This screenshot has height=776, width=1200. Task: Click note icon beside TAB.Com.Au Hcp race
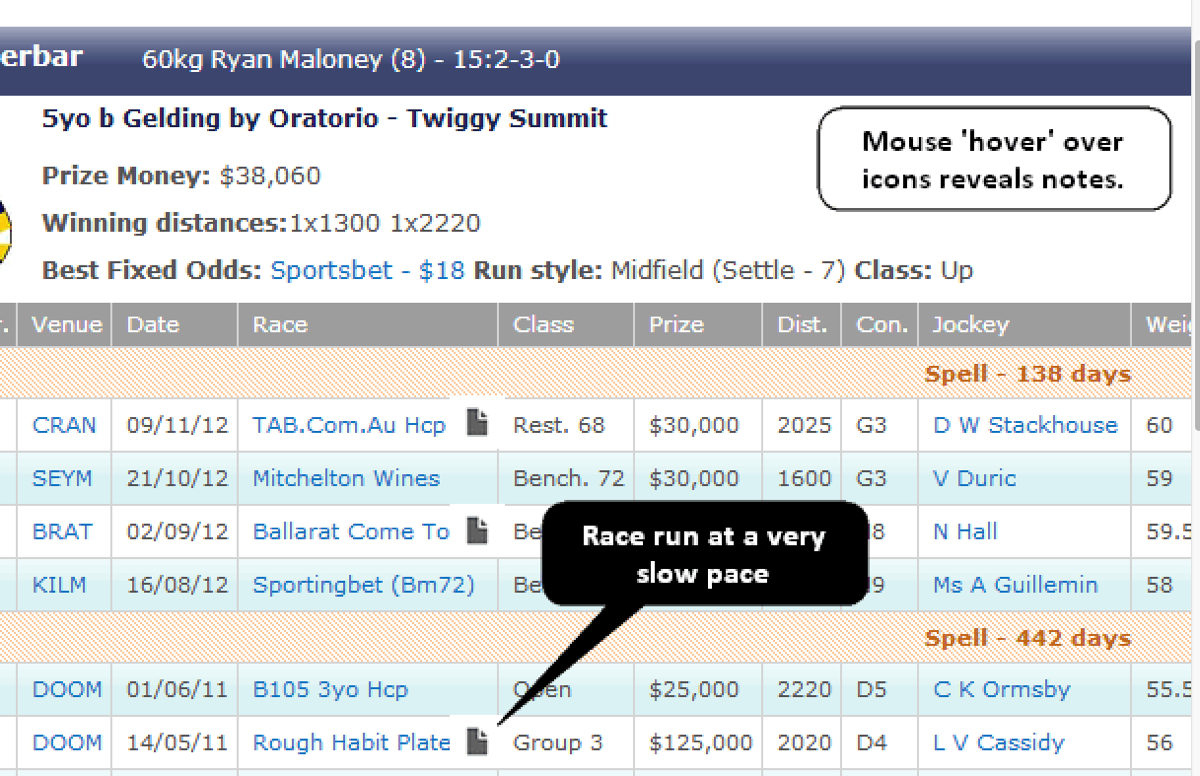478,424
